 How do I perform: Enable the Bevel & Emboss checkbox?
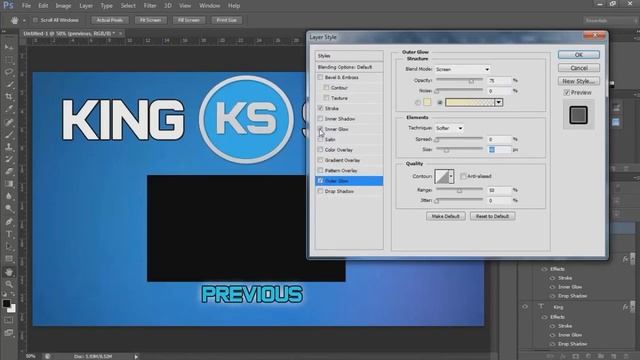pos(320,77)
